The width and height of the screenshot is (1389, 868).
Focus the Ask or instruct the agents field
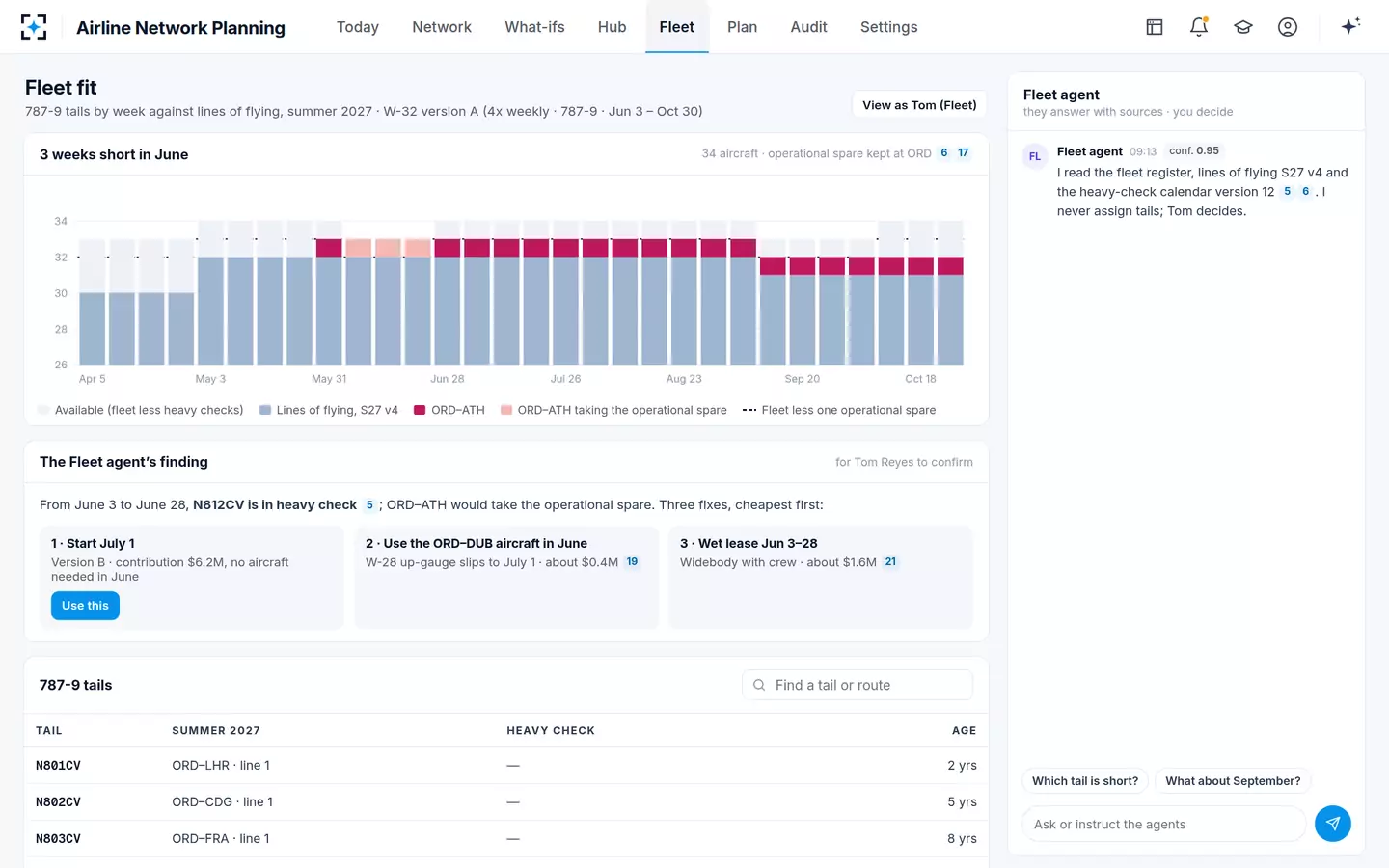[x=1164, y=825]
